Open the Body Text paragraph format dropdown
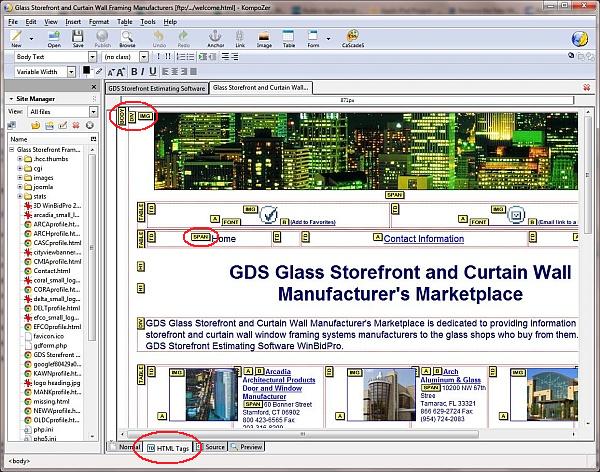 coord(93,57)
